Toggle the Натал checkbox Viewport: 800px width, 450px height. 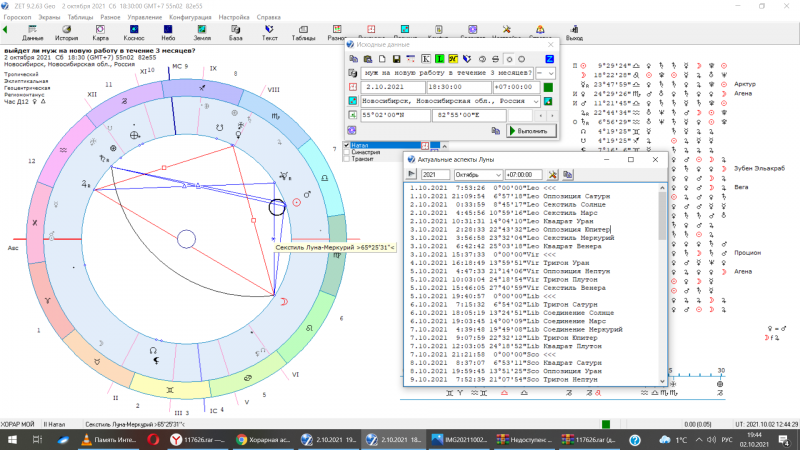[347, 145]
